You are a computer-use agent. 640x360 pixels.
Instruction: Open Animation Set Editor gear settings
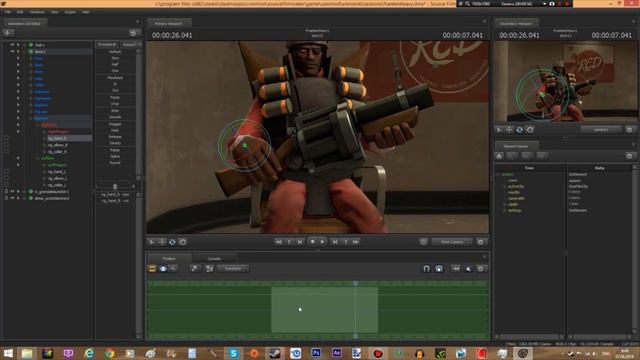[133, 33]
